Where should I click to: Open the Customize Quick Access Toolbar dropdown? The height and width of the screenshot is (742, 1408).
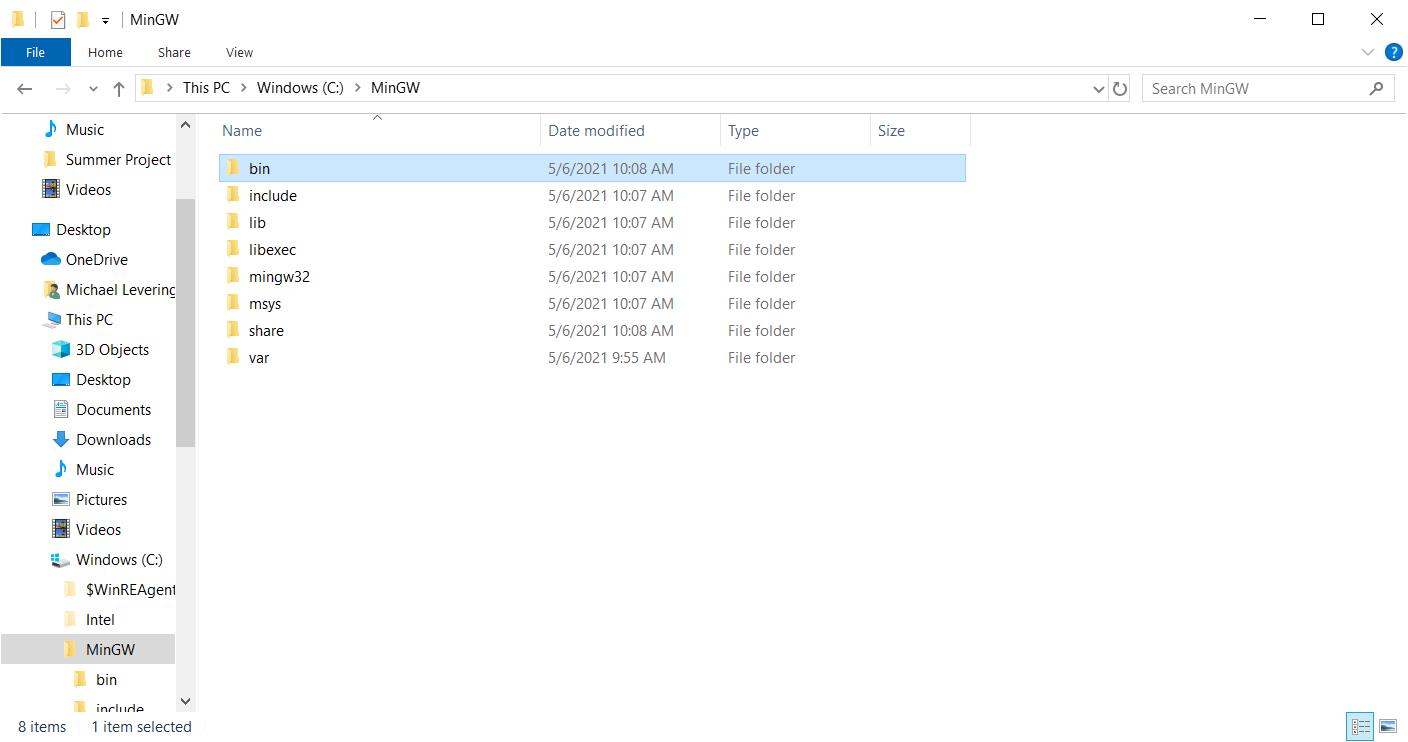105,20
